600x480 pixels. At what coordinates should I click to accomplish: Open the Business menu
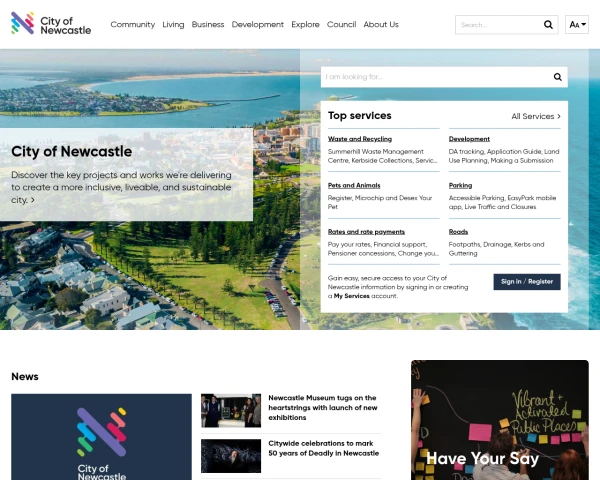coord(208,24)
